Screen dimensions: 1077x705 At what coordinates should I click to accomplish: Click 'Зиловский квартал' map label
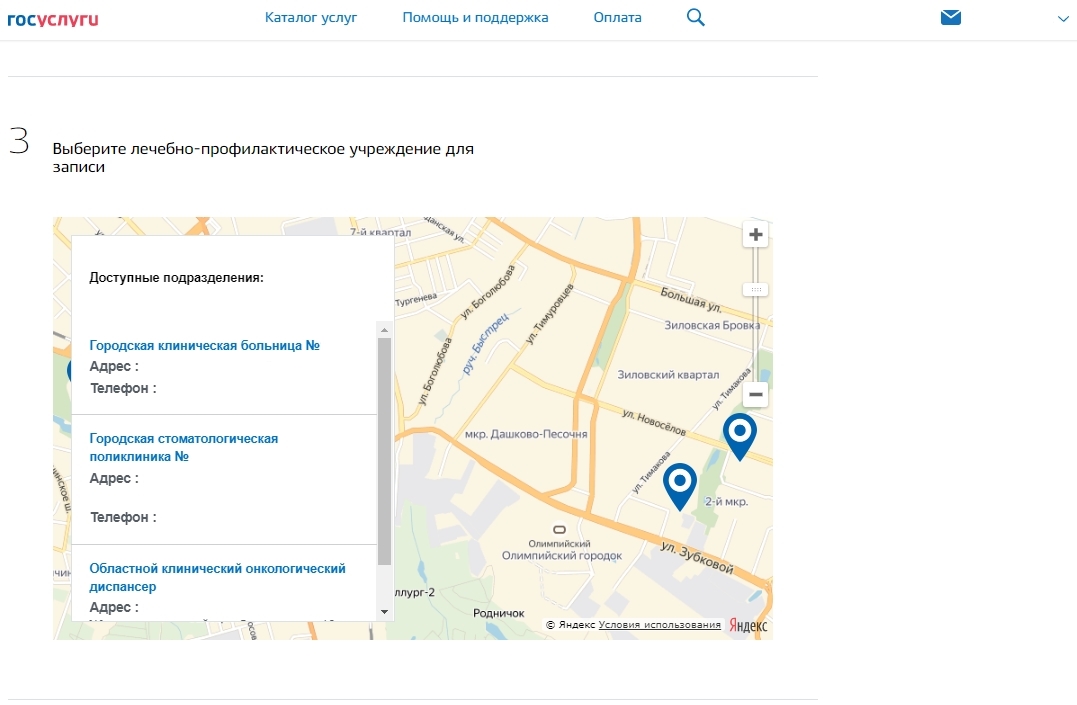(668, 374)
